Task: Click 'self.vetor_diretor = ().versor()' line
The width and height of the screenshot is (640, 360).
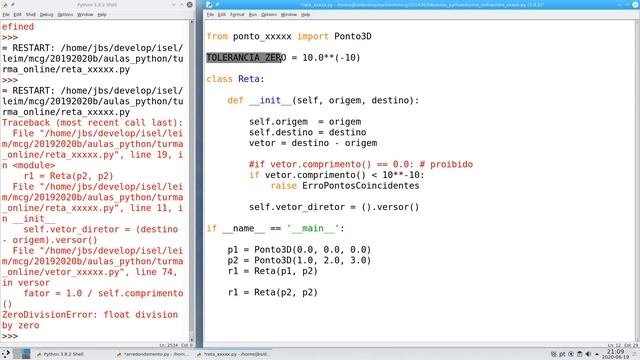Action: coord(334,207)
